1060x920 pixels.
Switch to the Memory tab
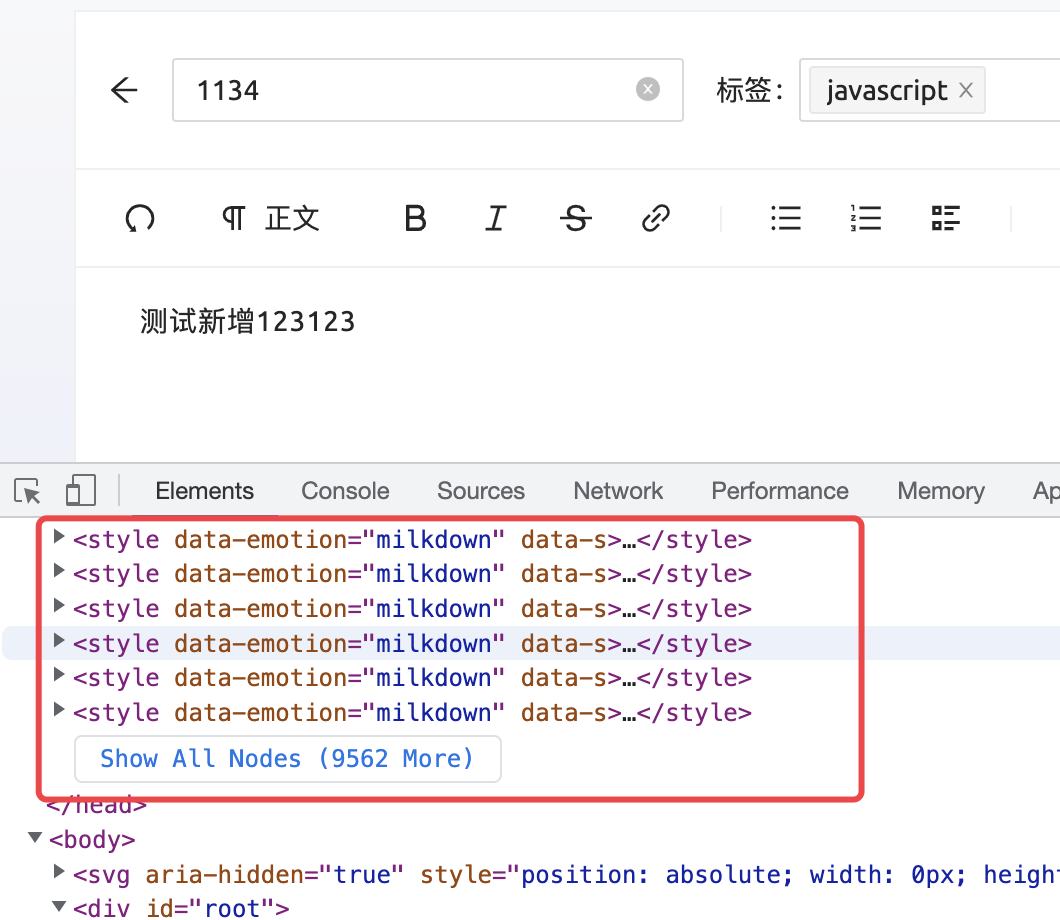[x=940, y=491]
